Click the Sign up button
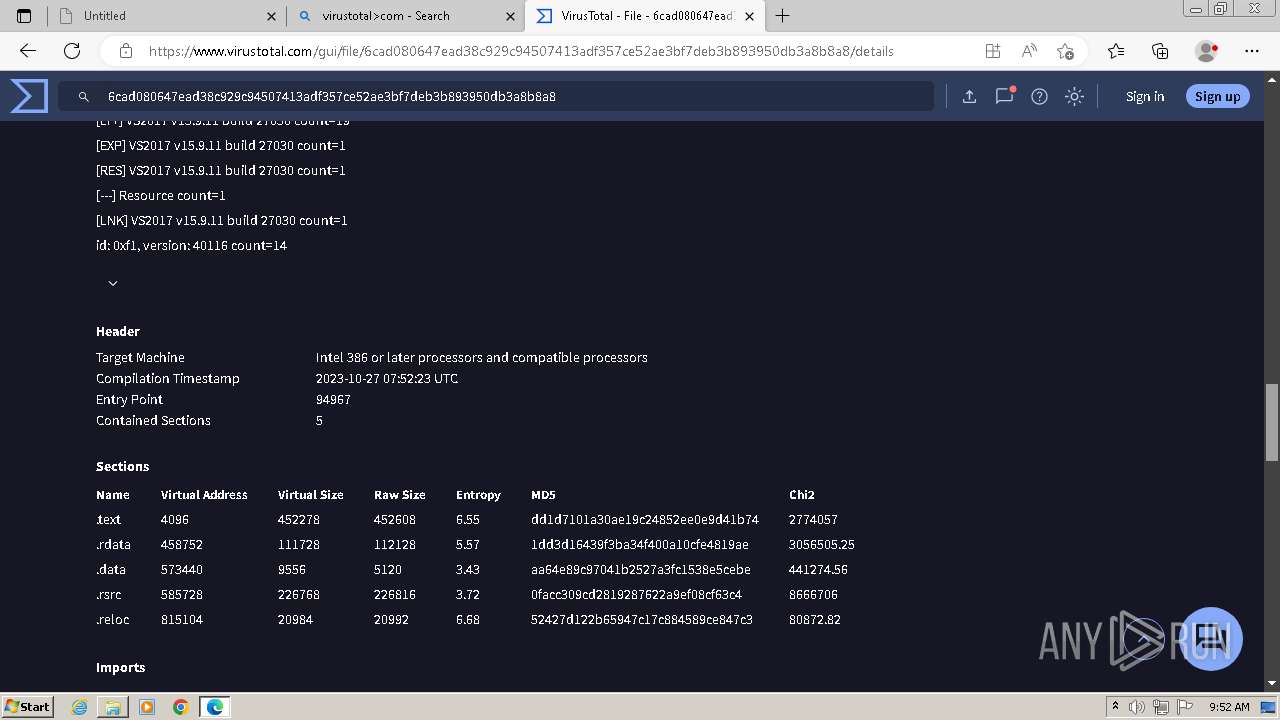This screenshot has width=1280, height=720. point(1217,96)
